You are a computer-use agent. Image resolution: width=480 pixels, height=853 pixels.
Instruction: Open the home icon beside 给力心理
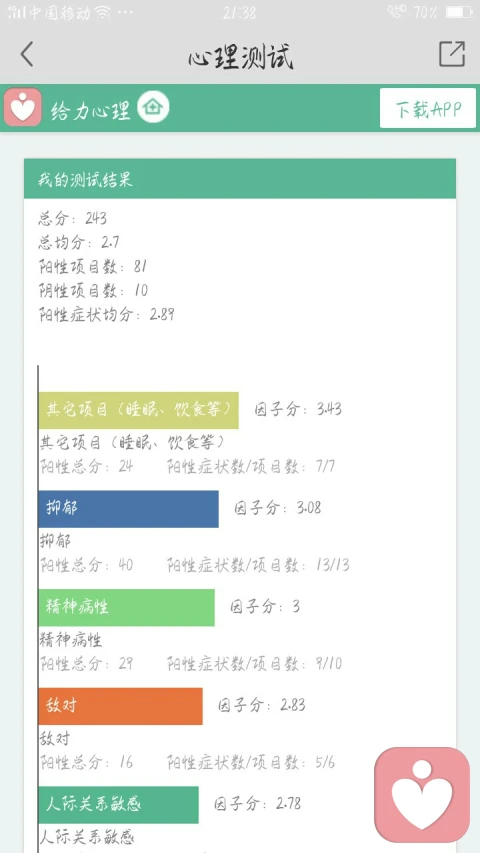coord(153,107)
